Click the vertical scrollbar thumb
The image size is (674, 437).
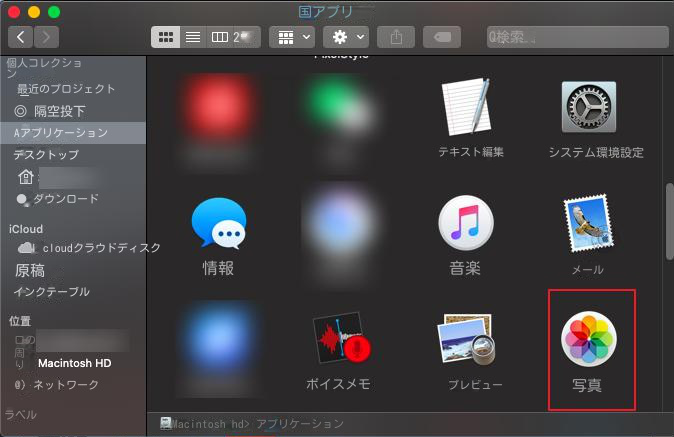point(669,221)
